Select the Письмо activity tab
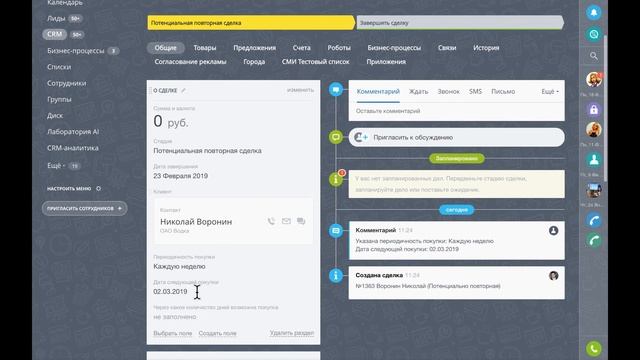 [503, 91]
